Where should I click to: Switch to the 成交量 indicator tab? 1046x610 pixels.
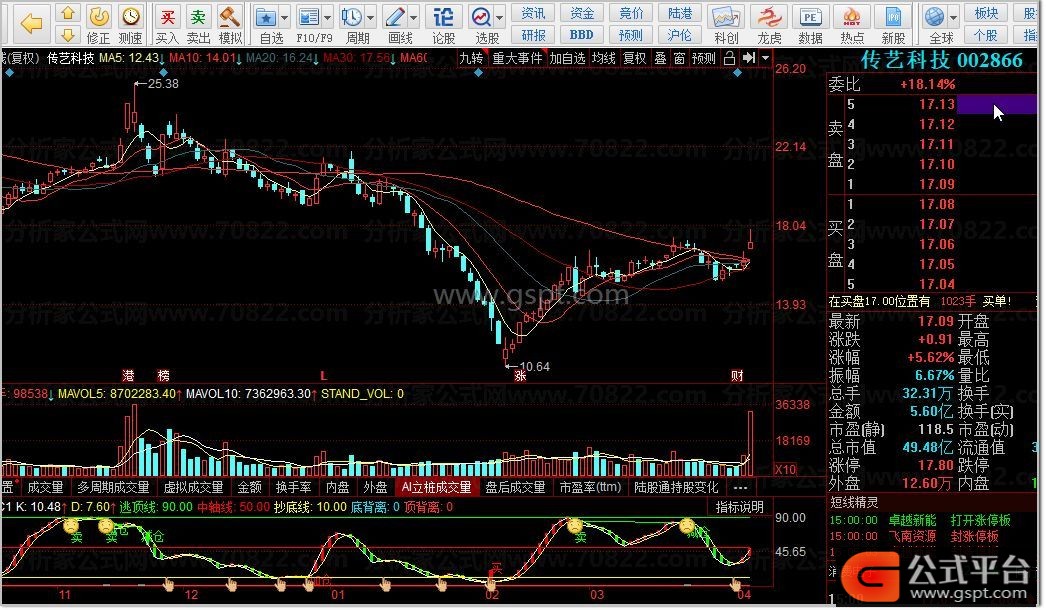click(x=45, y=488)
